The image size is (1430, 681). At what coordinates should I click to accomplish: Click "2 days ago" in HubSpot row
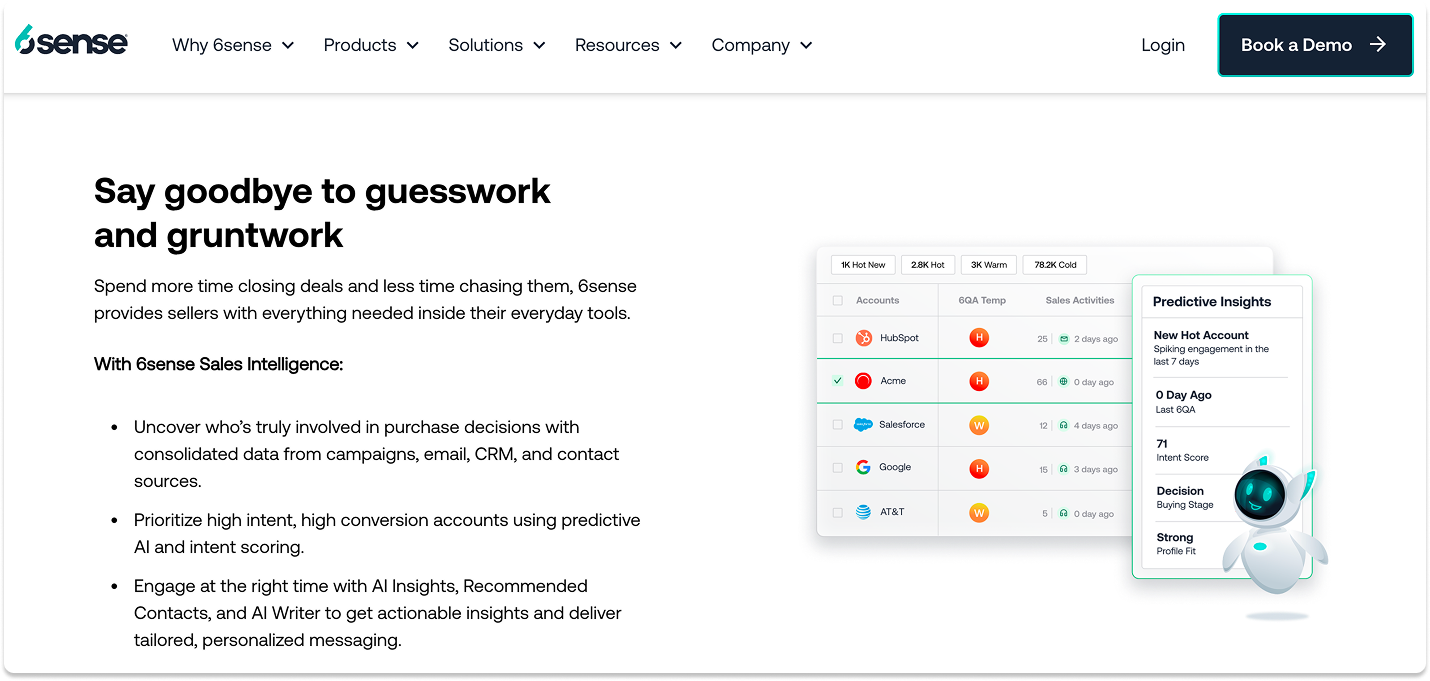pos(1096,339)
